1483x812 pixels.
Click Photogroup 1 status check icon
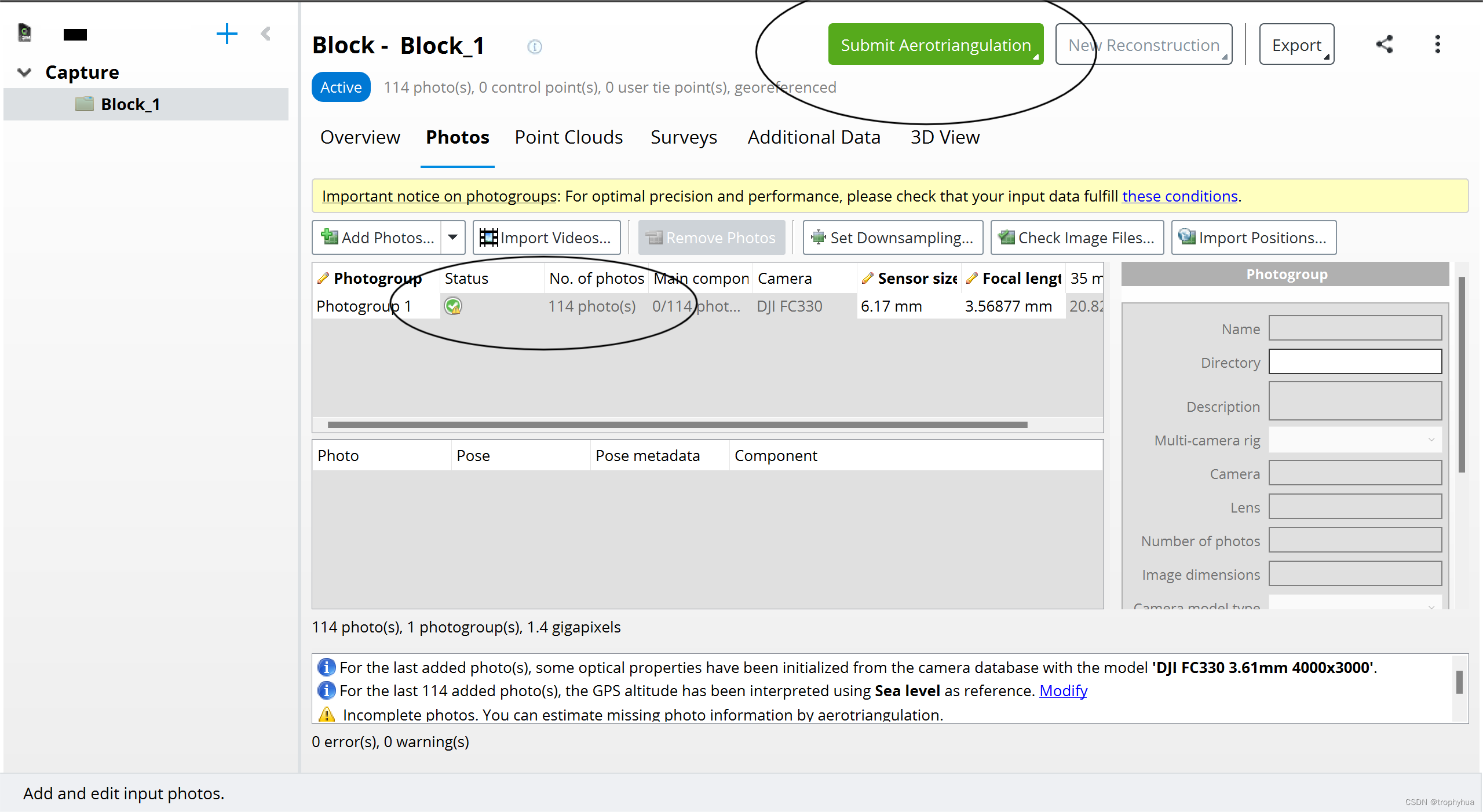tap(453, 306)
